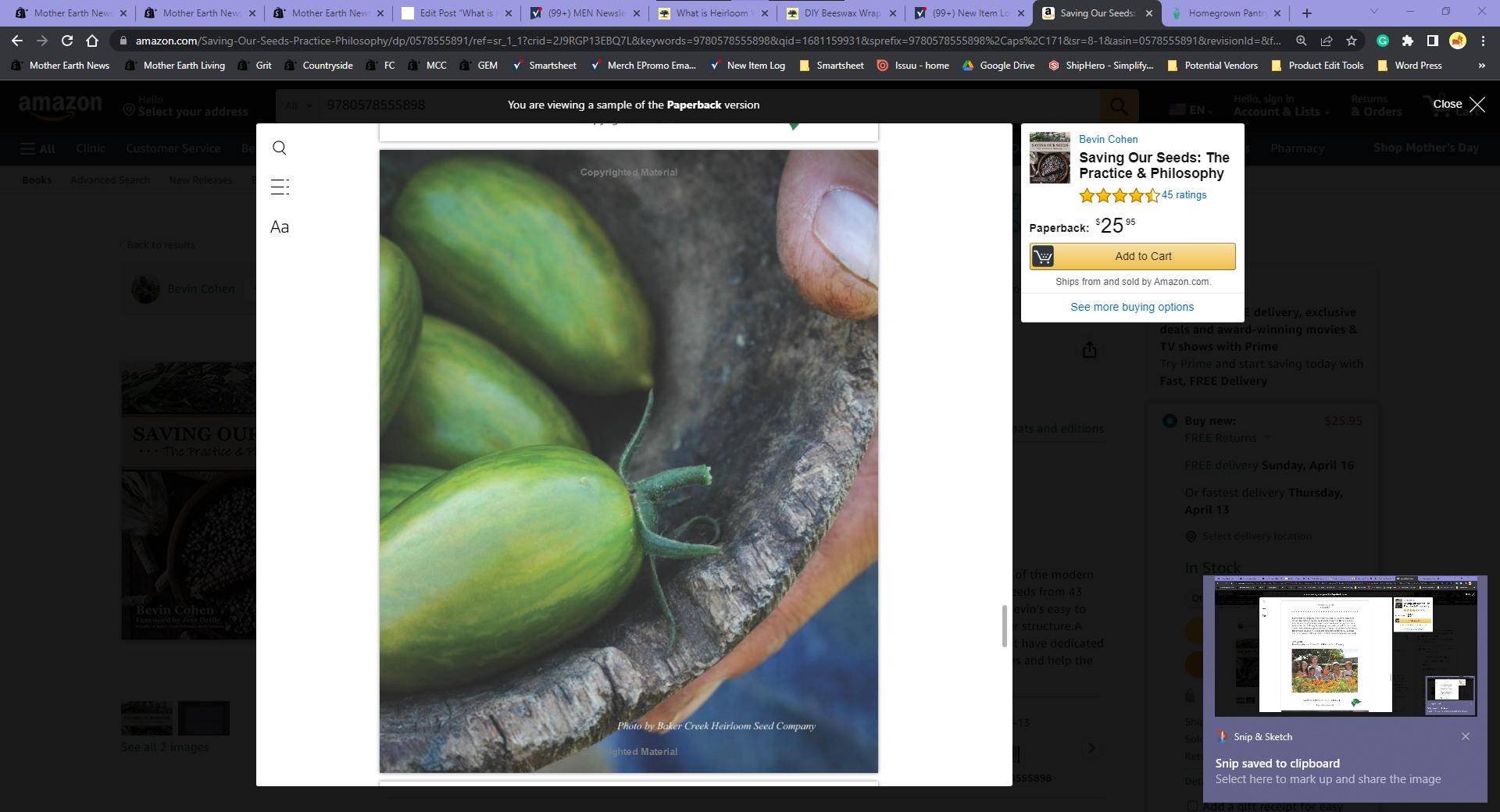
Task: Open the Product Edit Tools bookmark folder
Action: 1318,66
